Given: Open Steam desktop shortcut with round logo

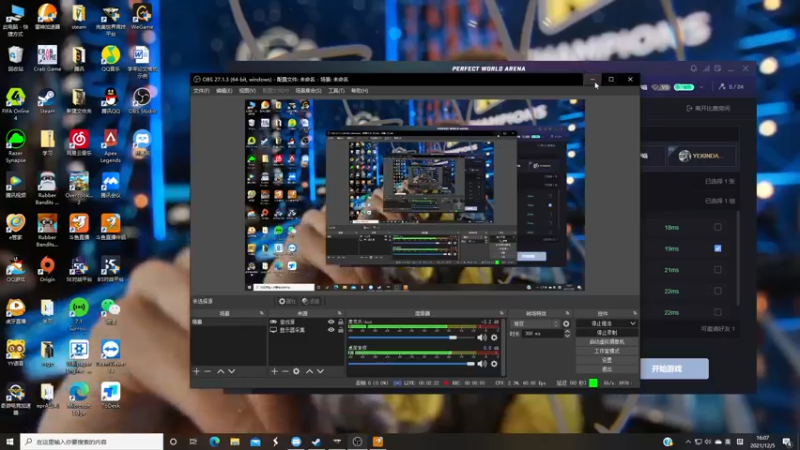Looking at the screenshot, I should click(x=47, y=101).
